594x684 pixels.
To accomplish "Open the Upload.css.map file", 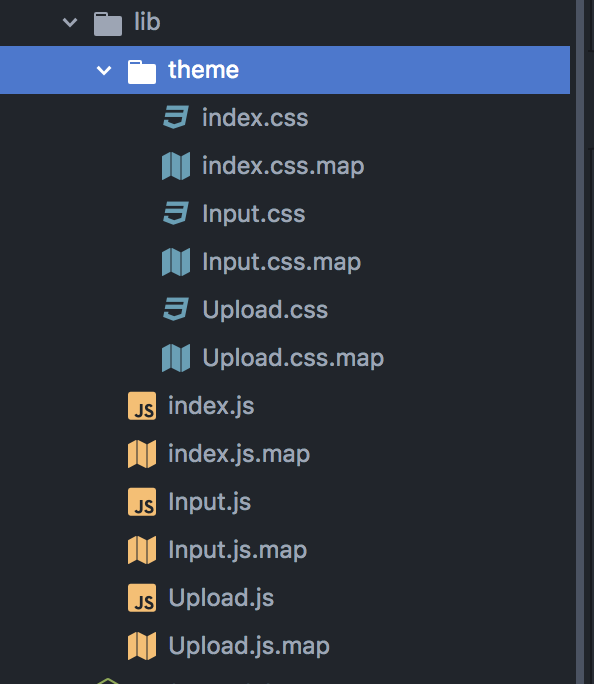I will coord(293,359).
